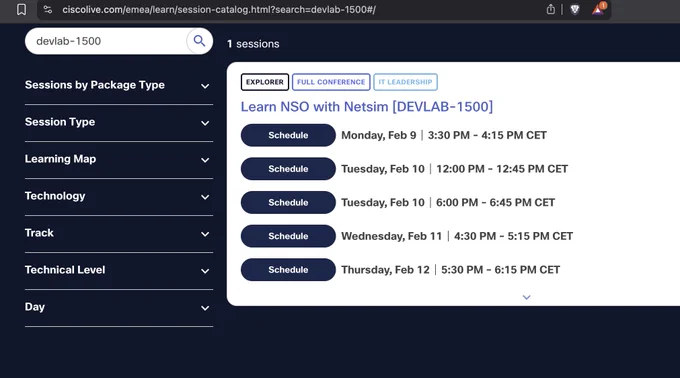
Task: Expand the Learning Map filter
Action: [x=119, y=160]
